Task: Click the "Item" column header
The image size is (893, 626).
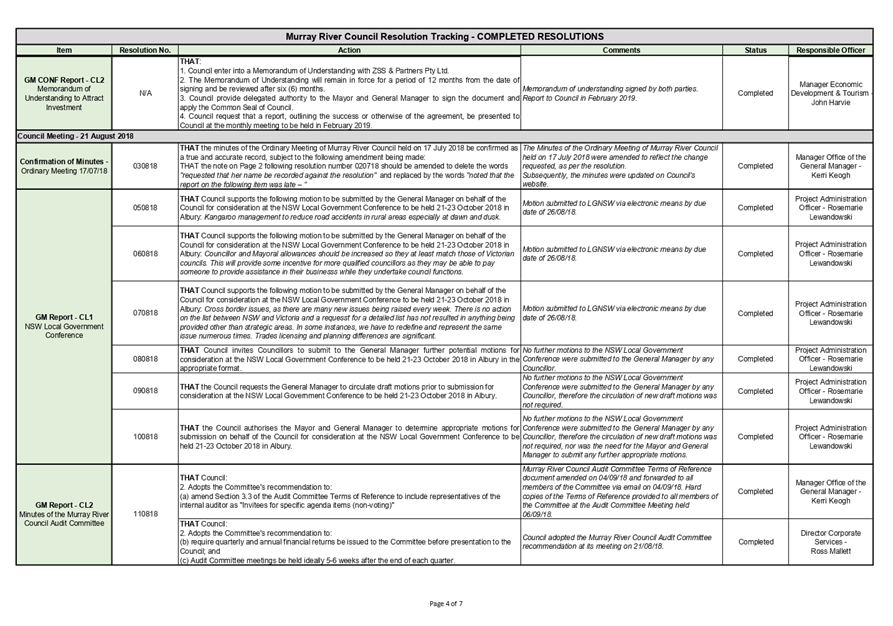Action: point(62,50)
